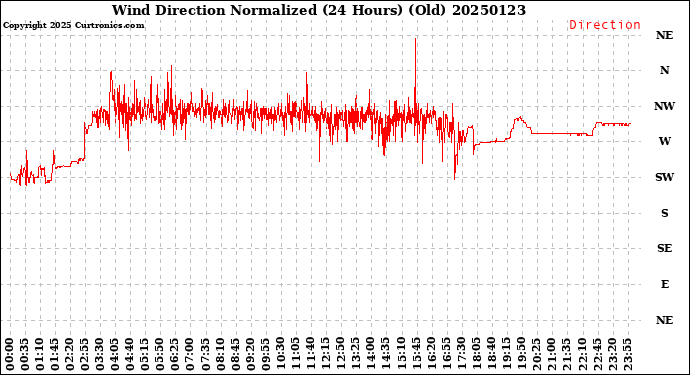Click the '19:50' time axis label
Screen dimensions: 690x375
pos(521,354)
